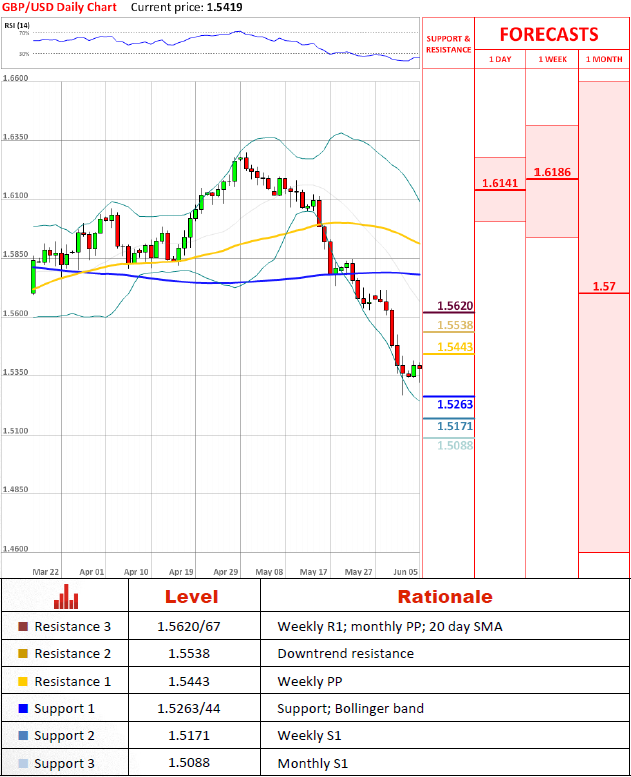Click the Resistance 1 yellow color swatch
Viewport: 631px width, 777px height.
pyautogui.click(x=23, y=681)
